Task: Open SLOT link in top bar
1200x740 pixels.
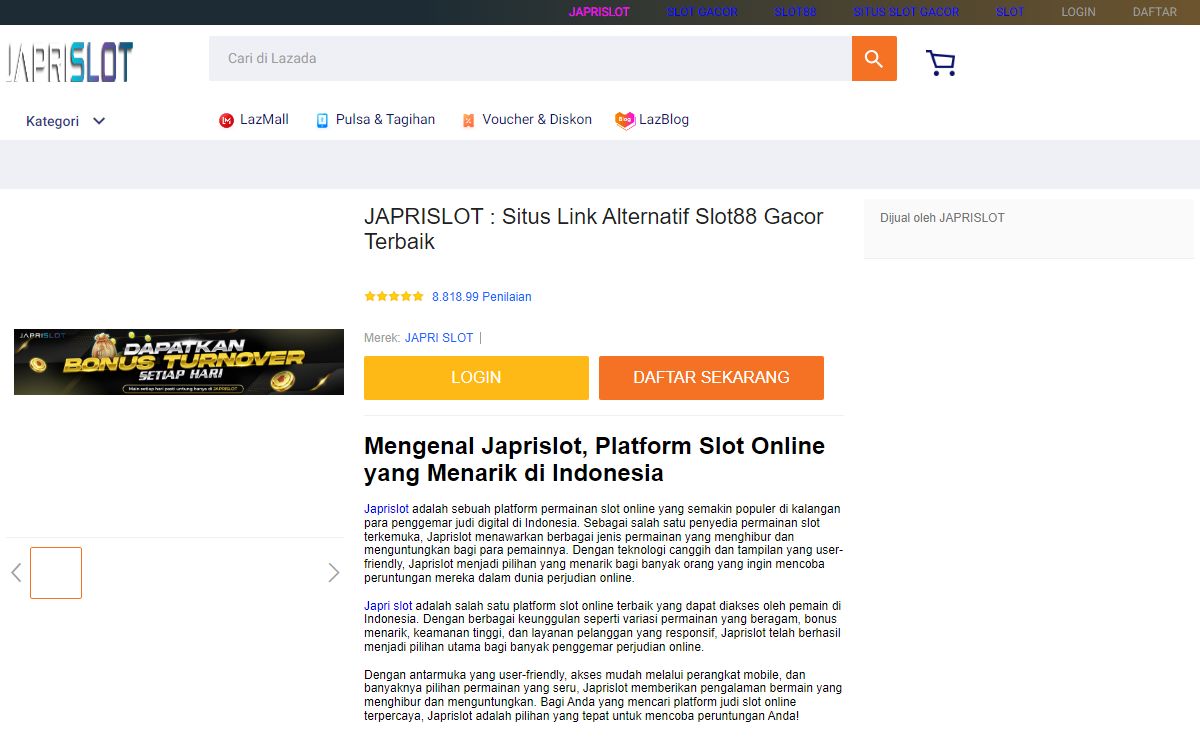Action: pyautogui.click(x=1010, y=12)
